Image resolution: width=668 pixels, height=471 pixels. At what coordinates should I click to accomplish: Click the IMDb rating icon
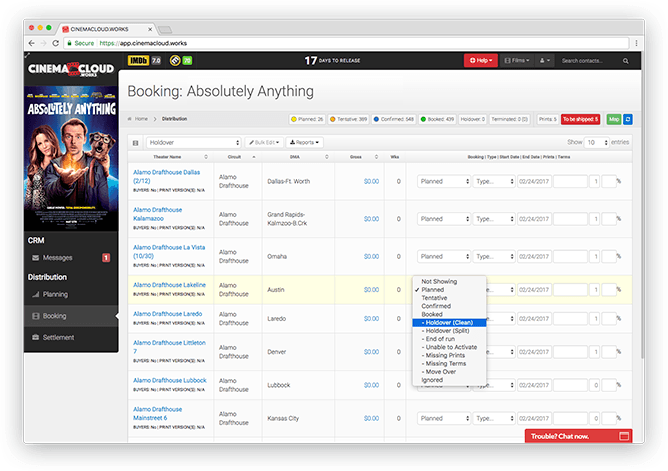[137, 61]
